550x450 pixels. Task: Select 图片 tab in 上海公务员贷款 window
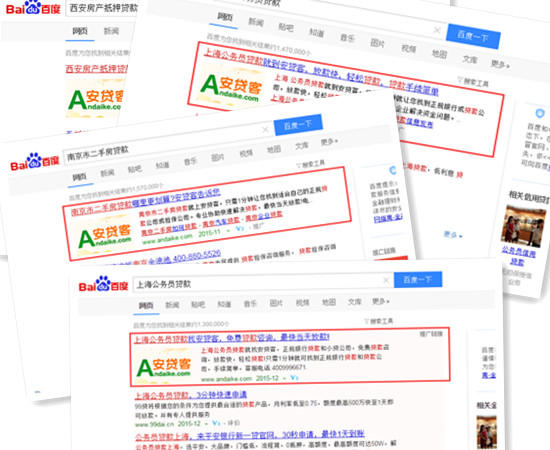point(276,303)
